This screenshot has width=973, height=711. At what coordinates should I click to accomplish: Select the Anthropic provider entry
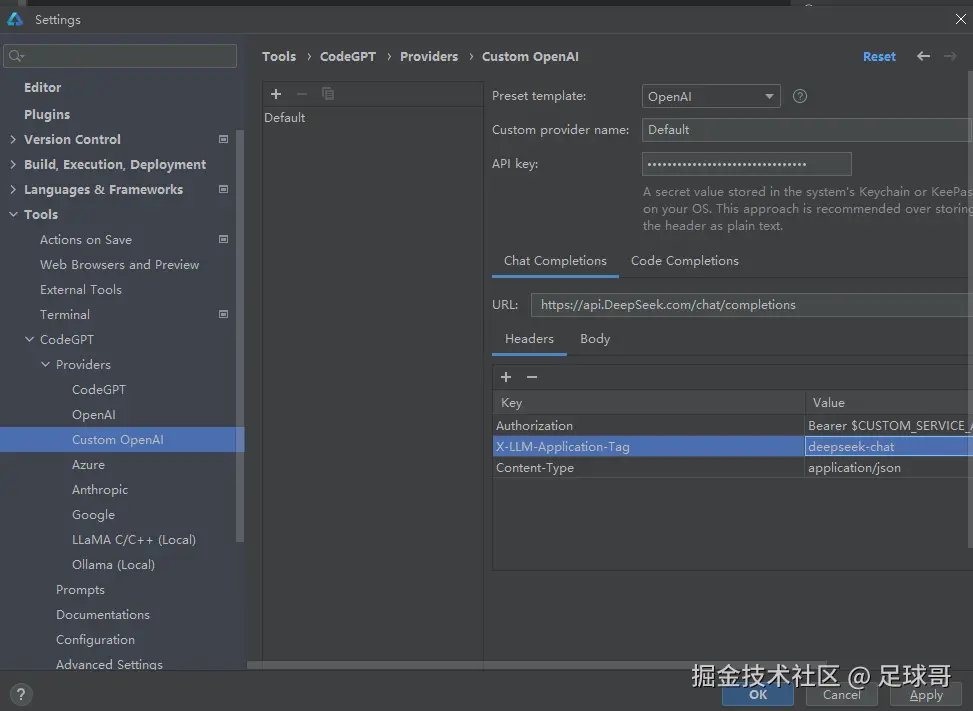100,490
